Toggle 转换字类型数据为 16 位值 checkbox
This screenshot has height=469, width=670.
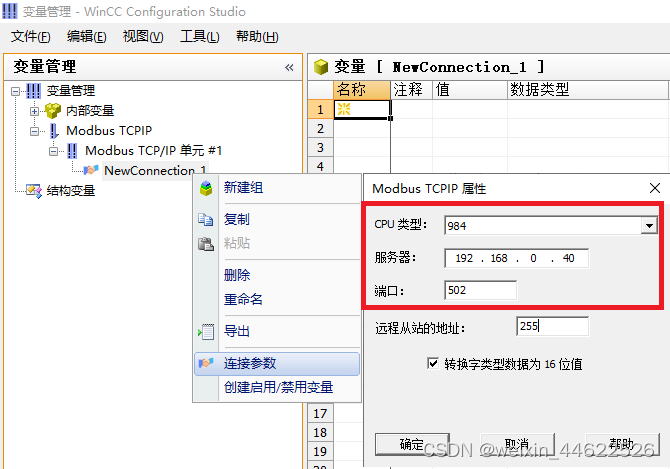point(432,363)
